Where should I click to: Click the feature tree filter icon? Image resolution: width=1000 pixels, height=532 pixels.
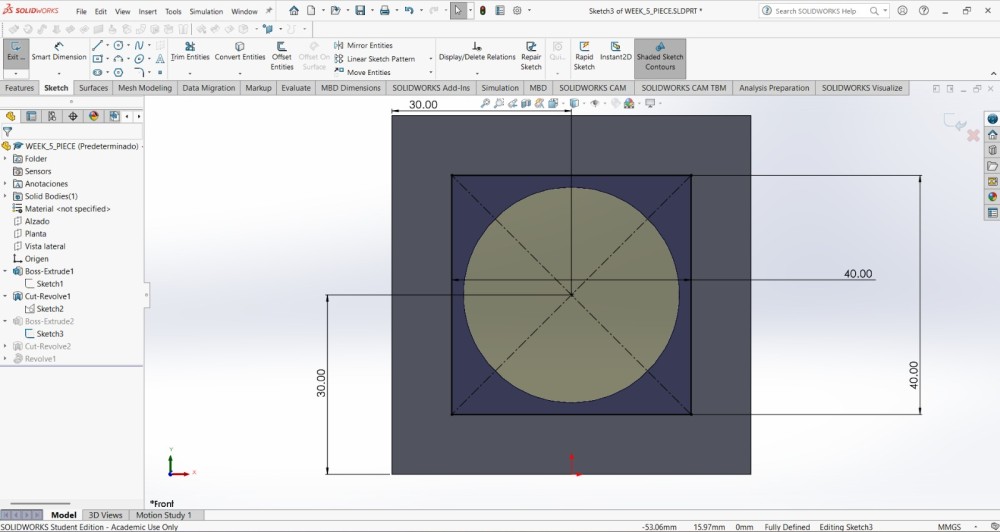tap(7, 131)
